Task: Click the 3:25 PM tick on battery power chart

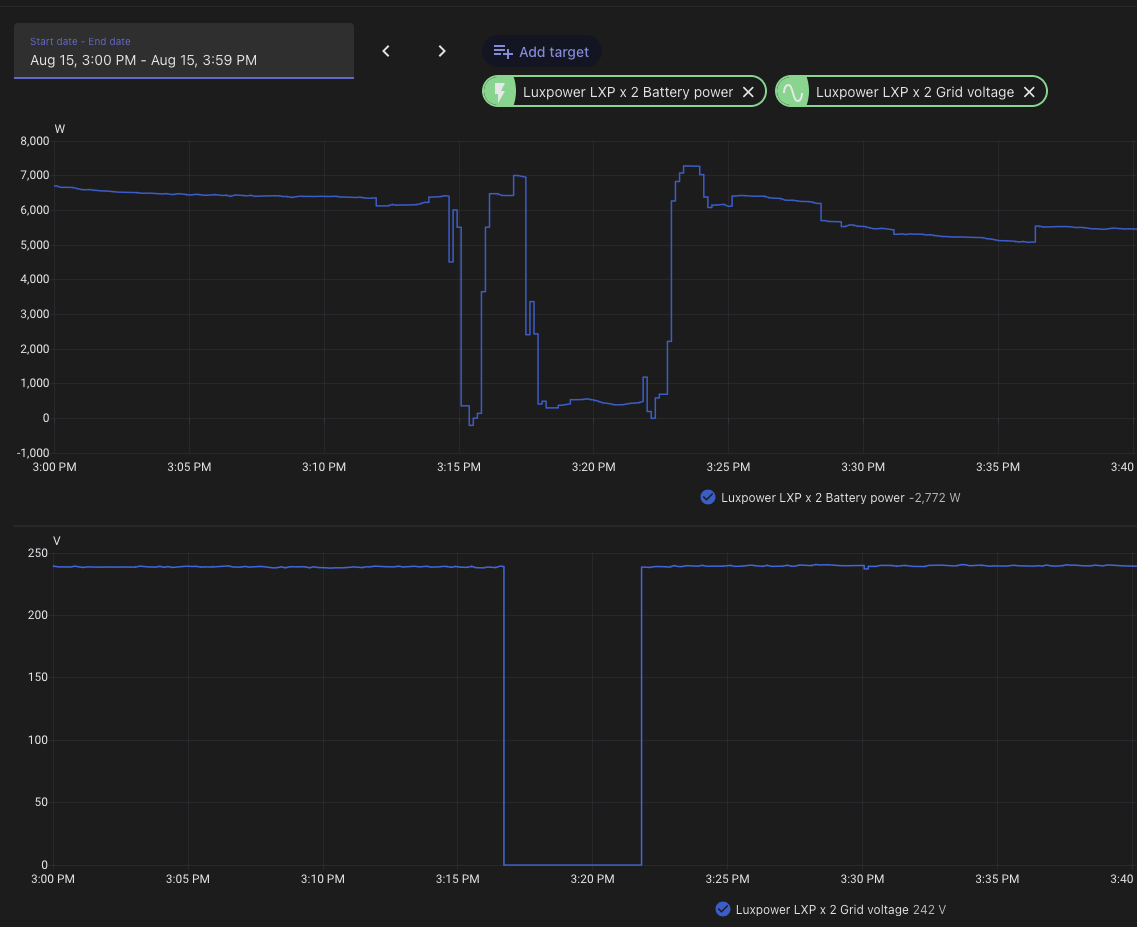Action: pyautogui.click(x=728, y=467)
